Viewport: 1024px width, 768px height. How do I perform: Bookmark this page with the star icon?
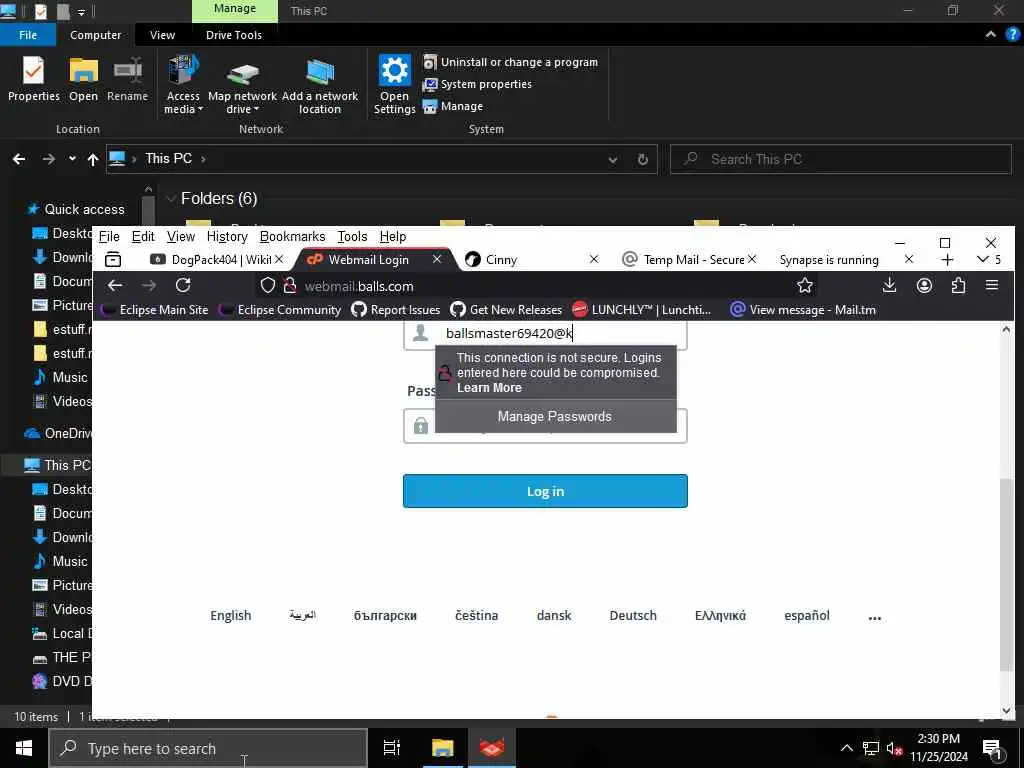tap(805, 285)
